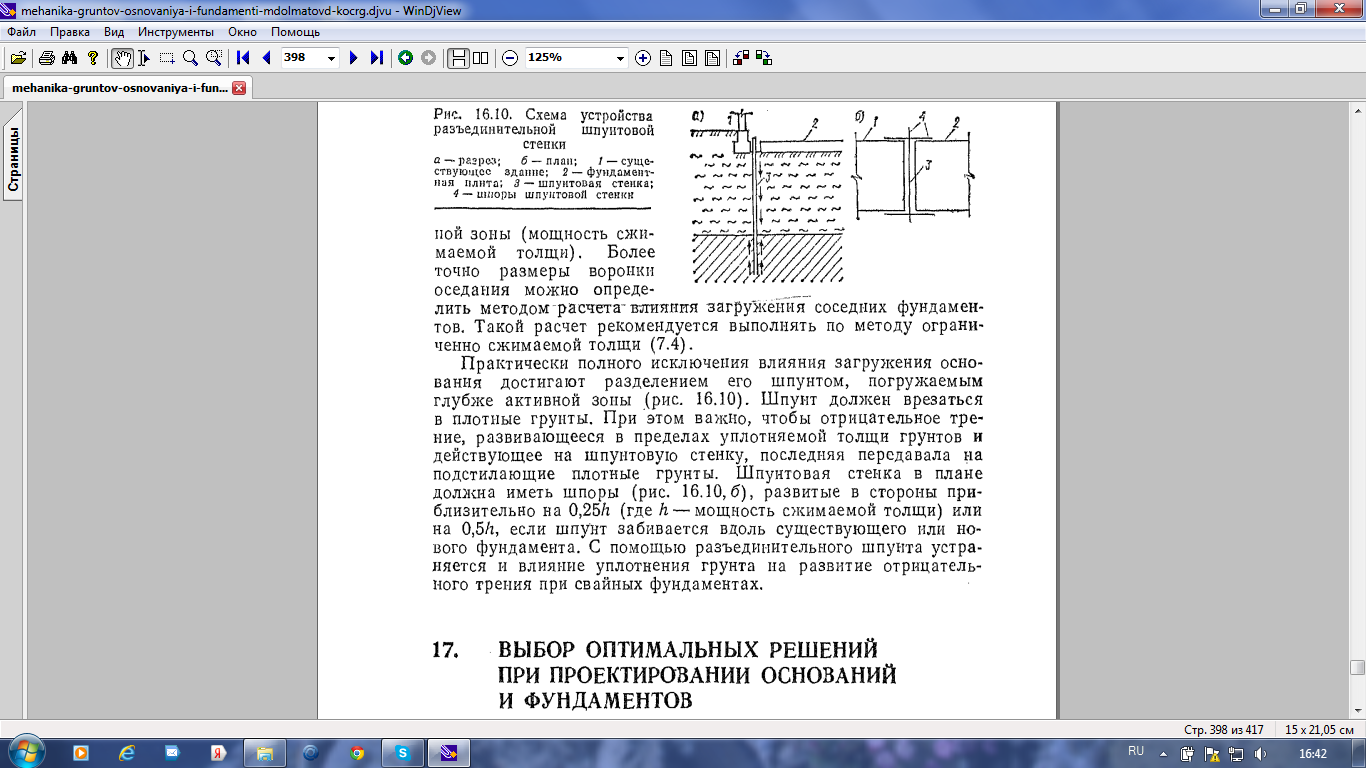Enable facing pages layout
This screenshot has height=768, width=1366.
click(x=481, y=58)
